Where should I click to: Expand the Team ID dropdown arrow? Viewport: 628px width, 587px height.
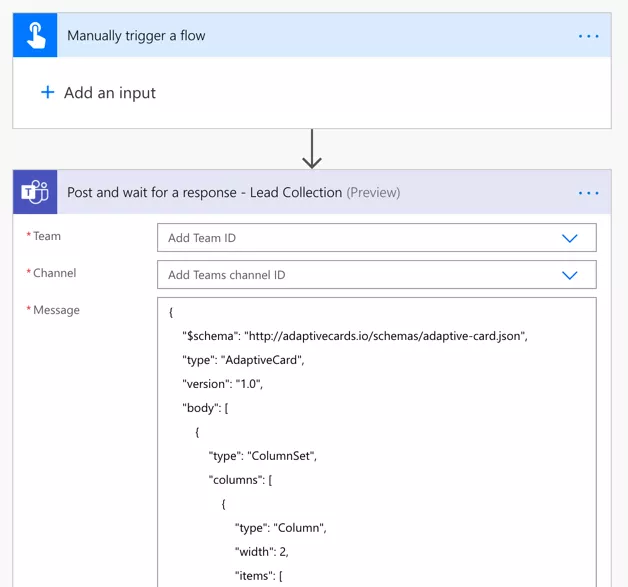click(x=570, y=238)
